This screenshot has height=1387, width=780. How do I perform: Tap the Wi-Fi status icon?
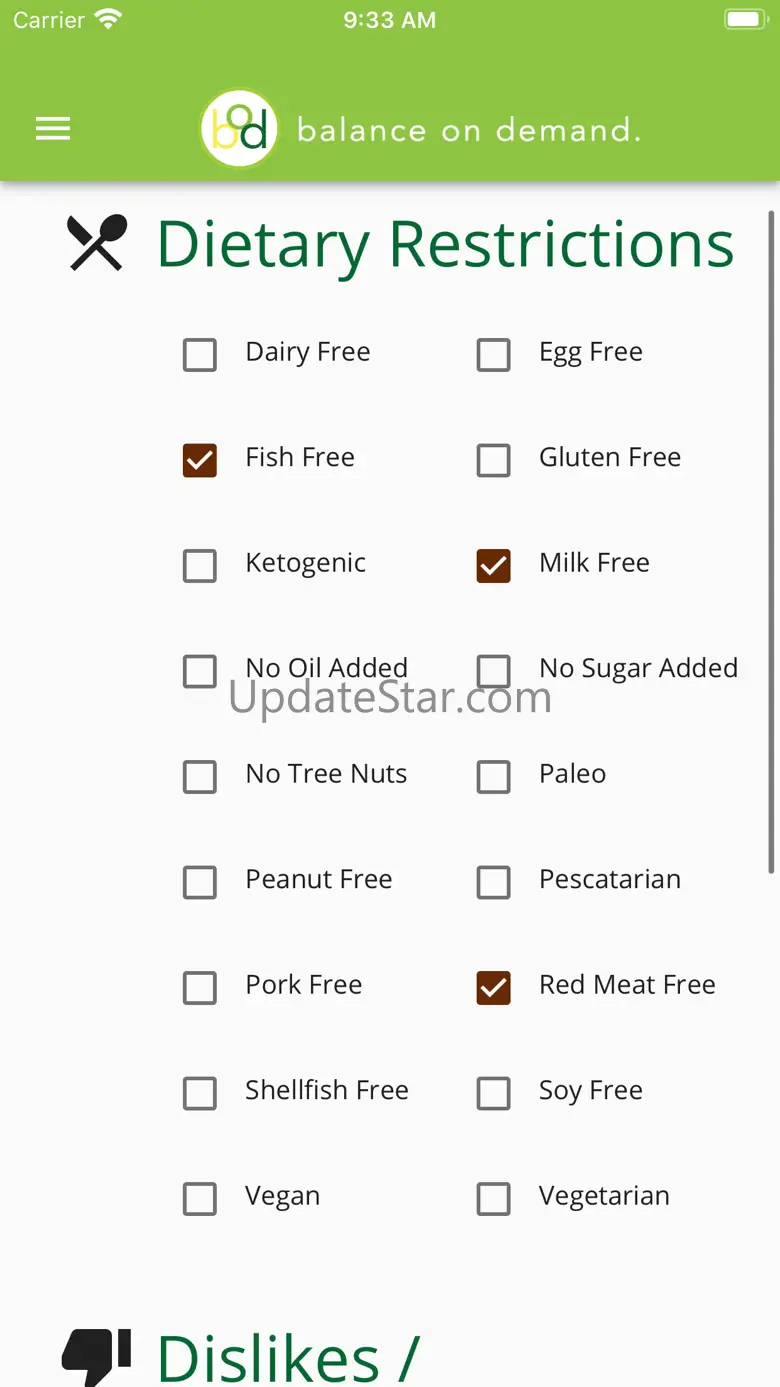[x=107, y=20]
